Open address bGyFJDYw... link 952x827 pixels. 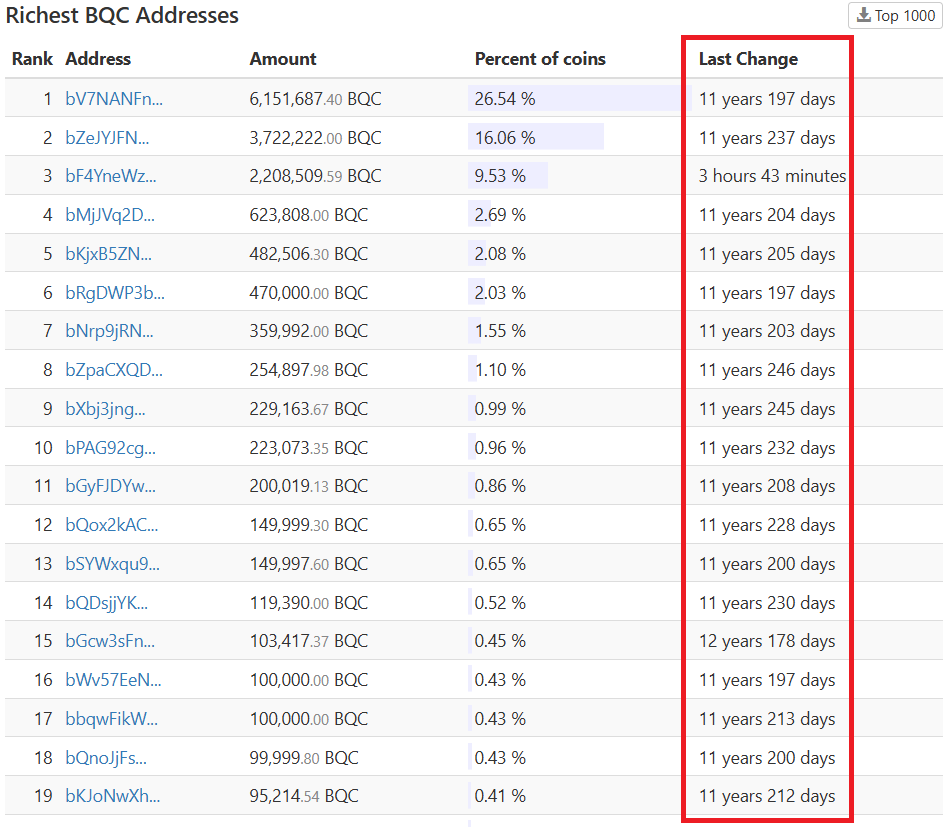(x=110, y=486)
